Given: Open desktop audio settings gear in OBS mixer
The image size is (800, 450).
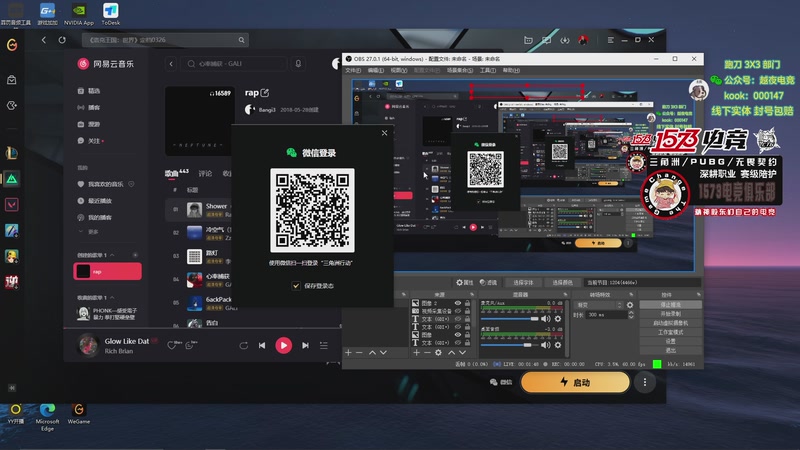Looking at the screenshot, I should click(558, 345).
